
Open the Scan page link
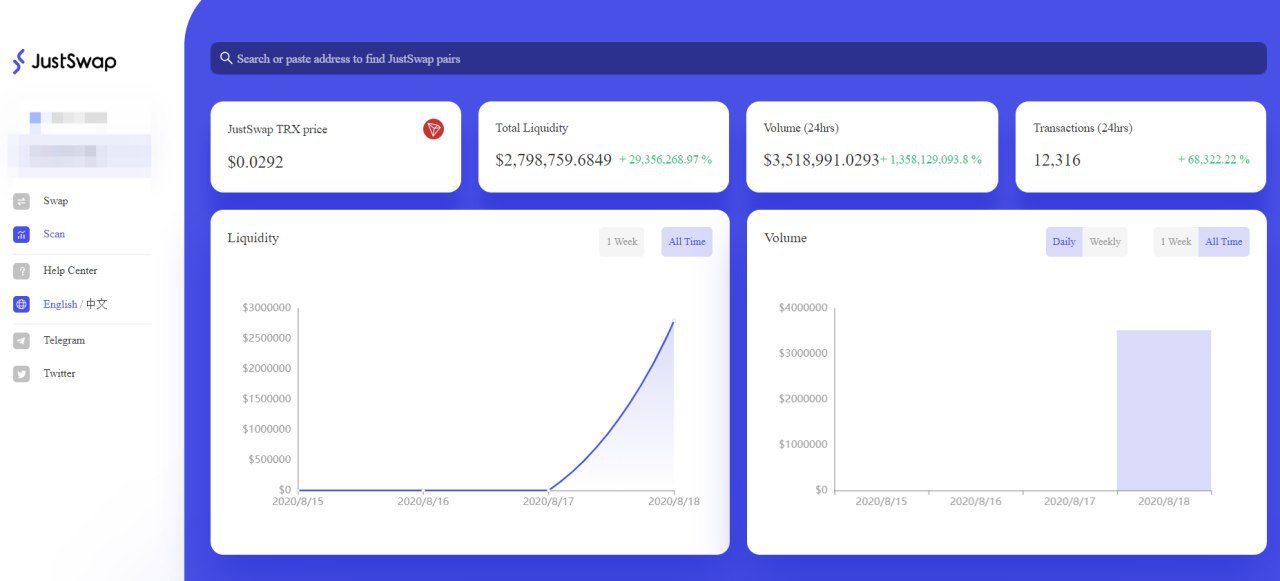[x=54, y=234]
